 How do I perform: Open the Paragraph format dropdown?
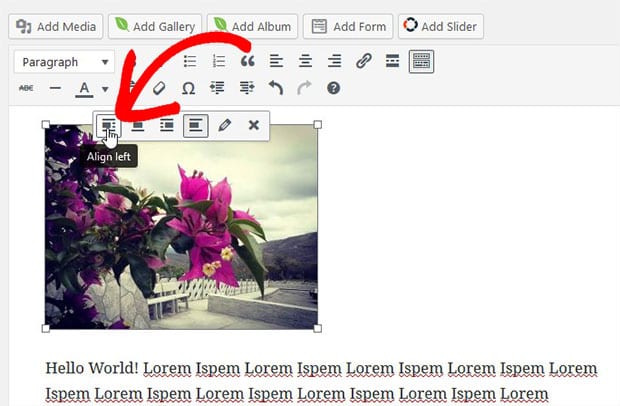(x=64, y=62)
